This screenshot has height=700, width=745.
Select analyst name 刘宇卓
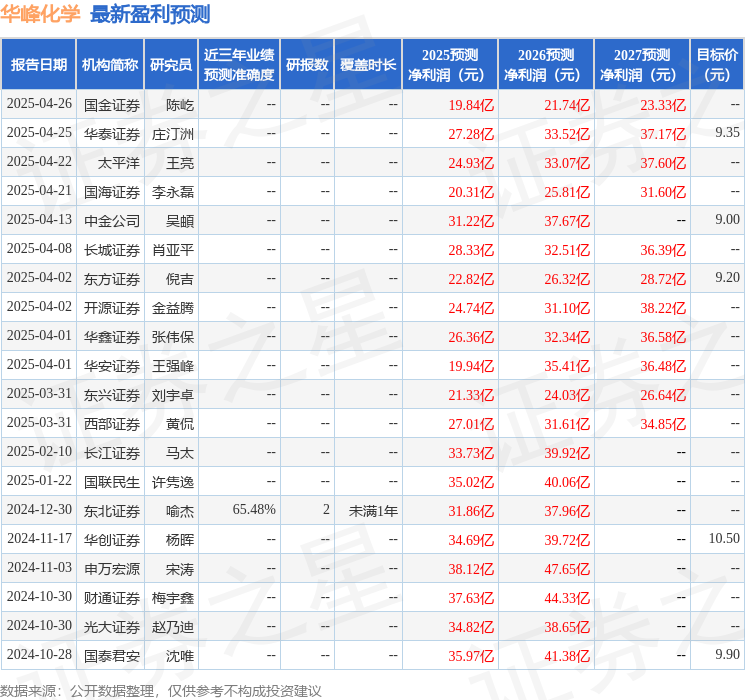(x=173, y=395)
